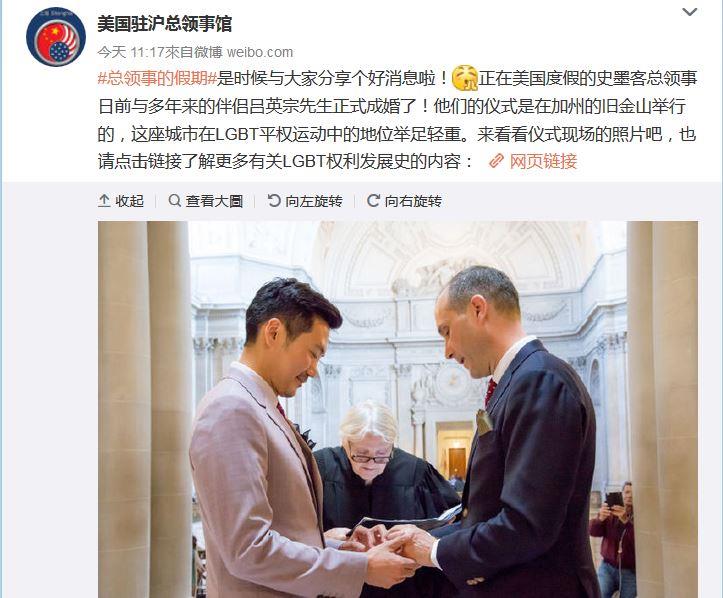
Task: Click the magnifier icon beside 查看大图
Action: pos(174,201)
